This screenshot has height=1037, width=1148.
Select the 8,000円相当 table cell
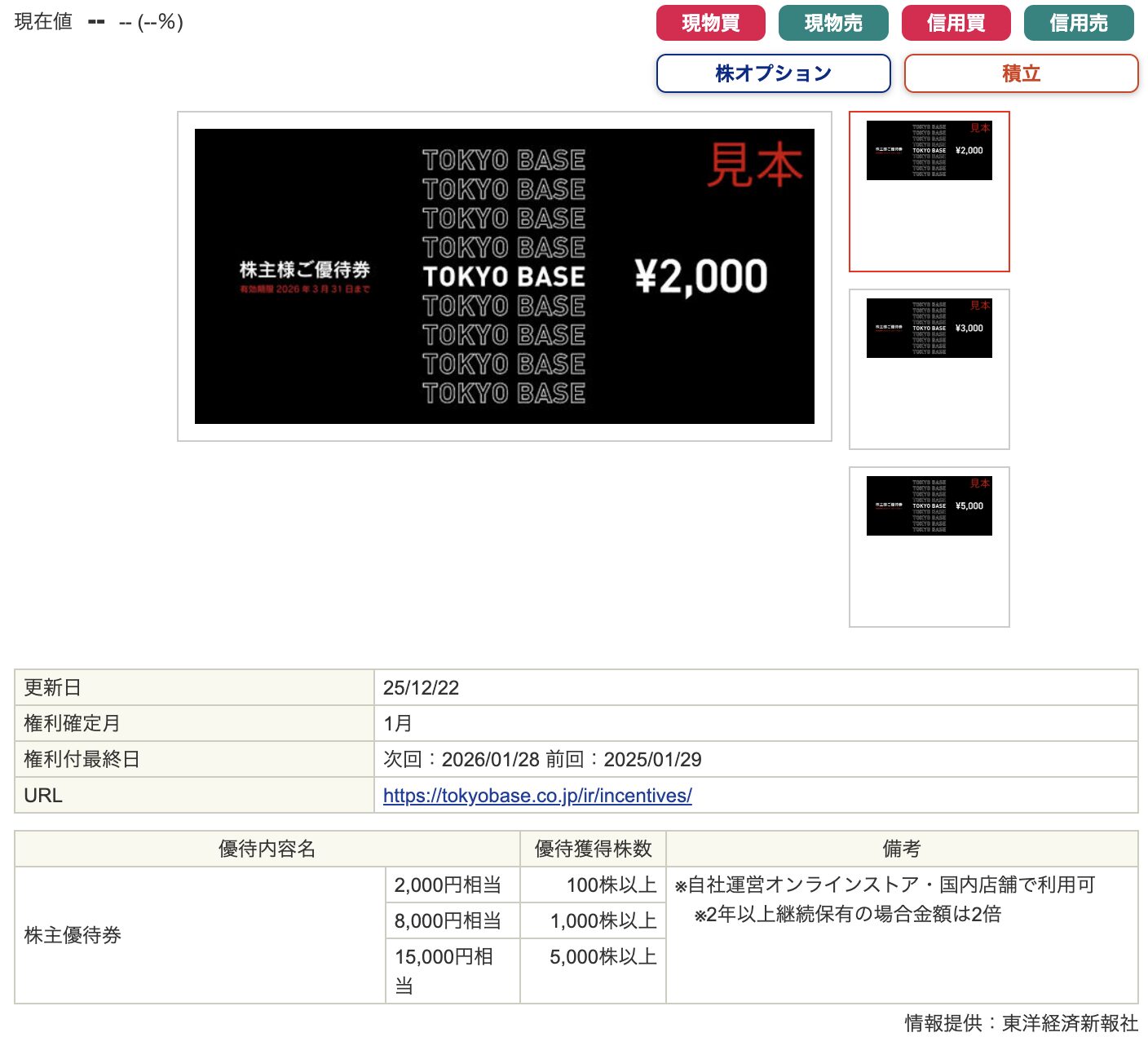point(448,921)
